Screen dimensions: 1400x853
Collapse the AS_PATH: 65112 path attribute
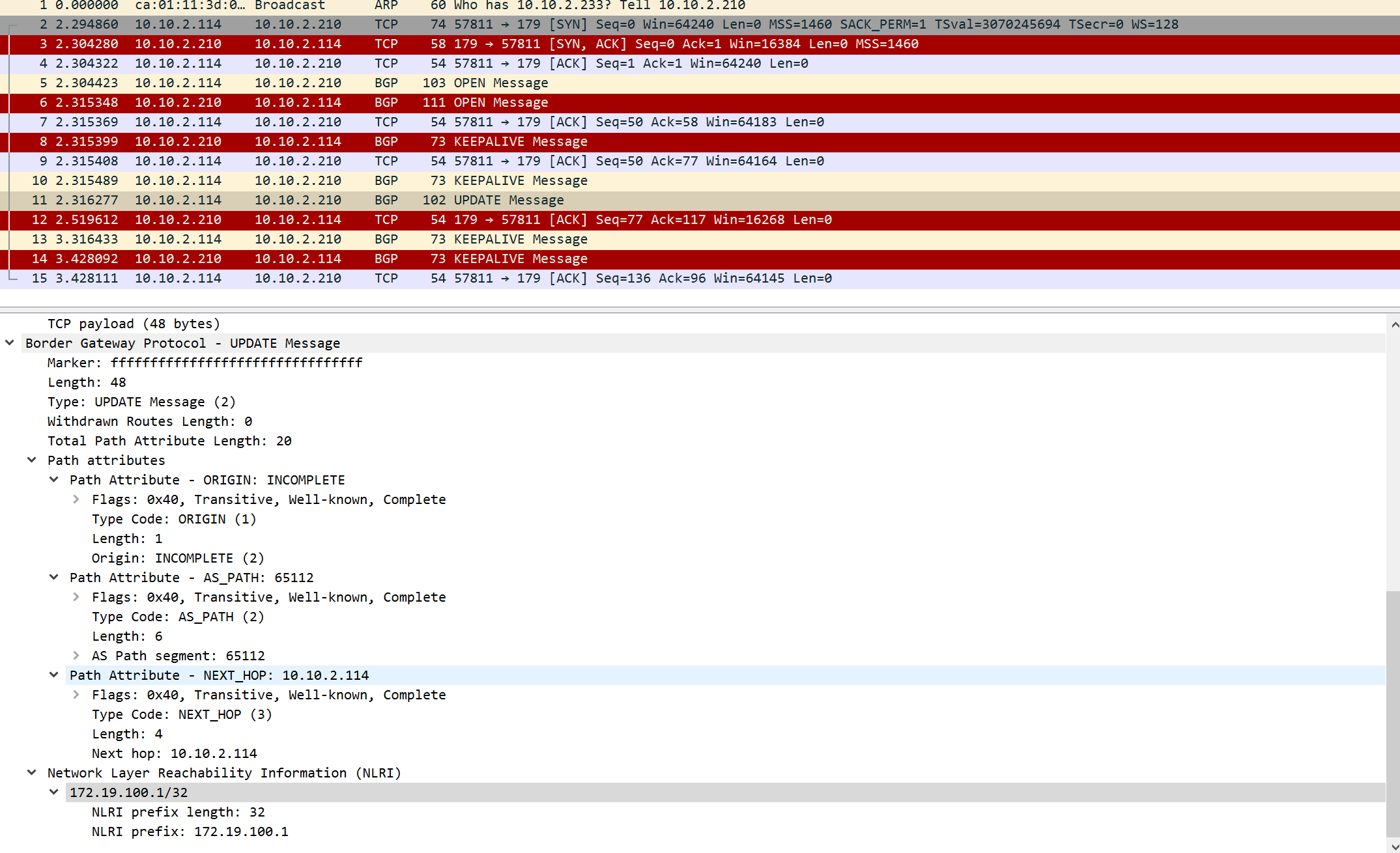pyautogui.click(x=54, y=577)
